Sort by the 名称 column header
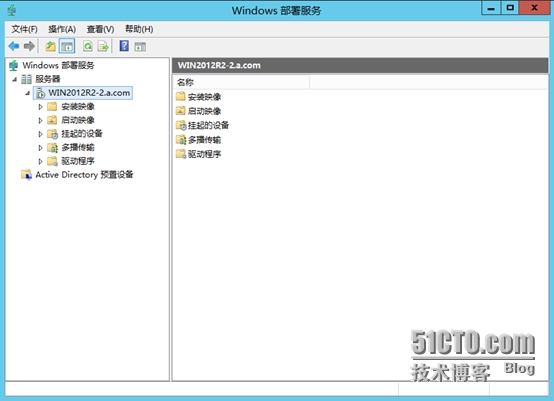The height and width of the screenshot is (401, 554). pyautogui.click(x=241, y=82)
